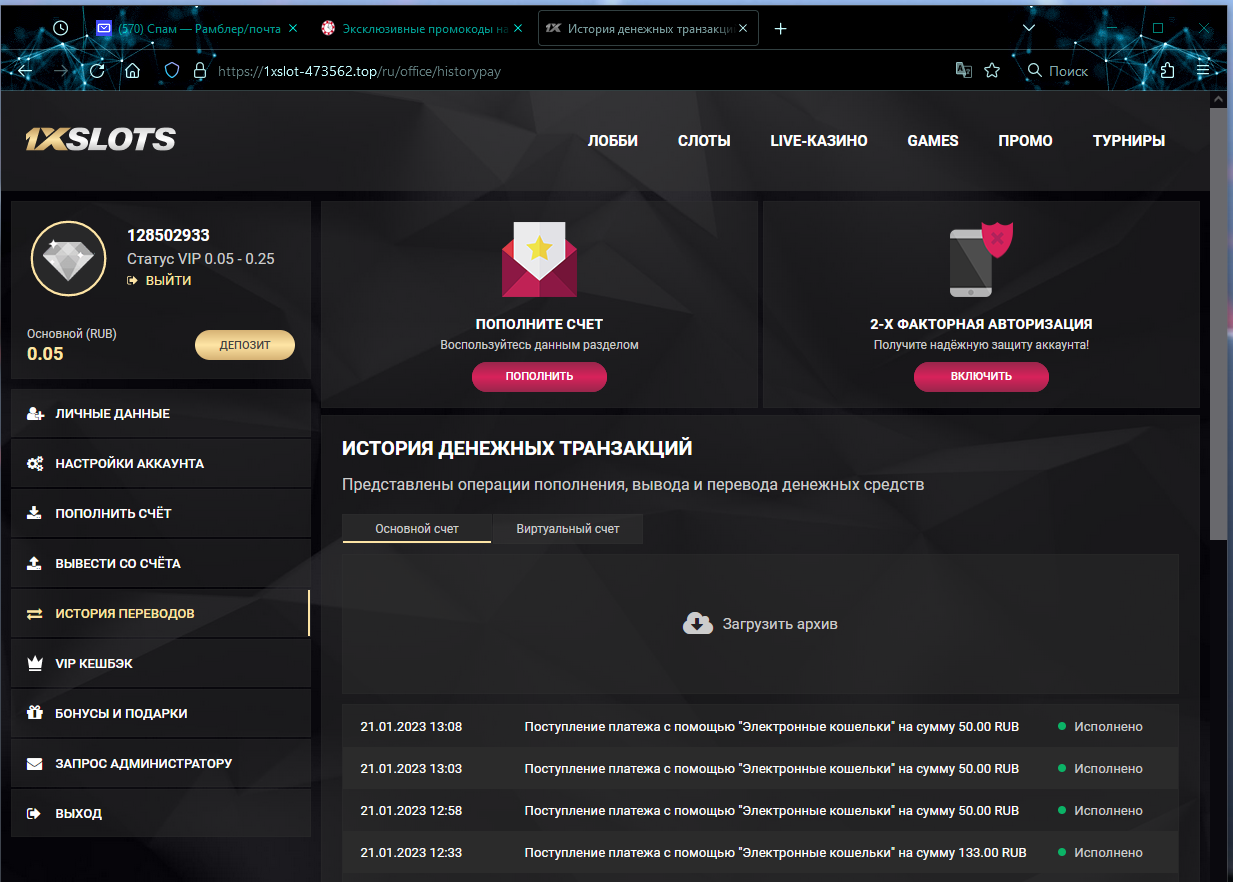Open the LIVE-КАЗИНО menu item
The height and width of the screenshot is (882, 1233).
point(819,141)
